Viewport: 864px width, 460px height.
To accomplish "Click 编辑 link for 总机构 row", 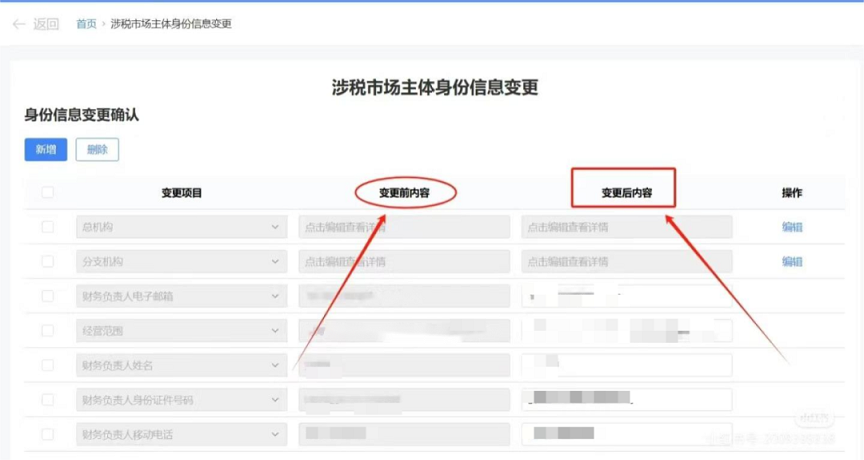I will click(792, 227).
